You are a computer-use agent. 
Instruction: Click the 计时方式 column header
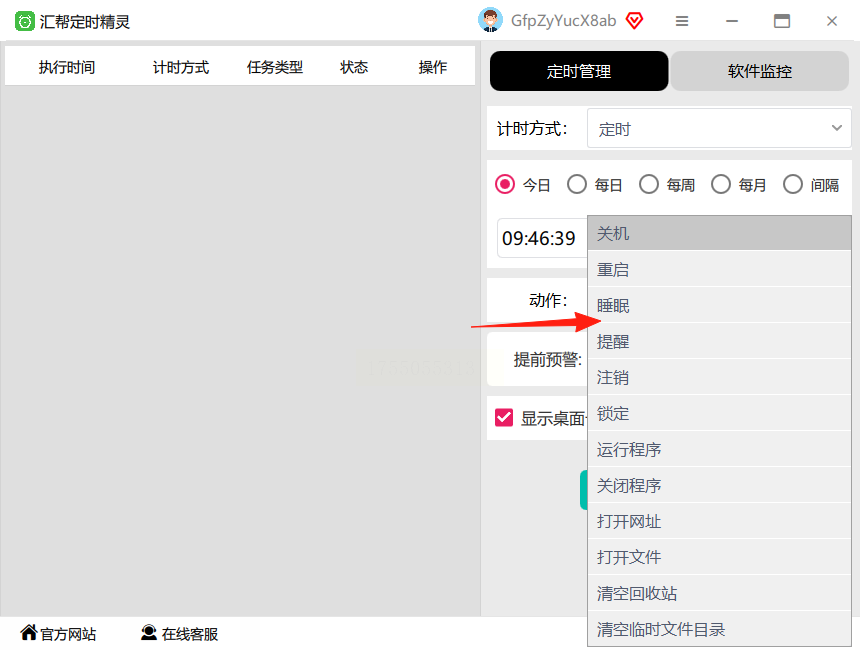(x=181, y=67)
